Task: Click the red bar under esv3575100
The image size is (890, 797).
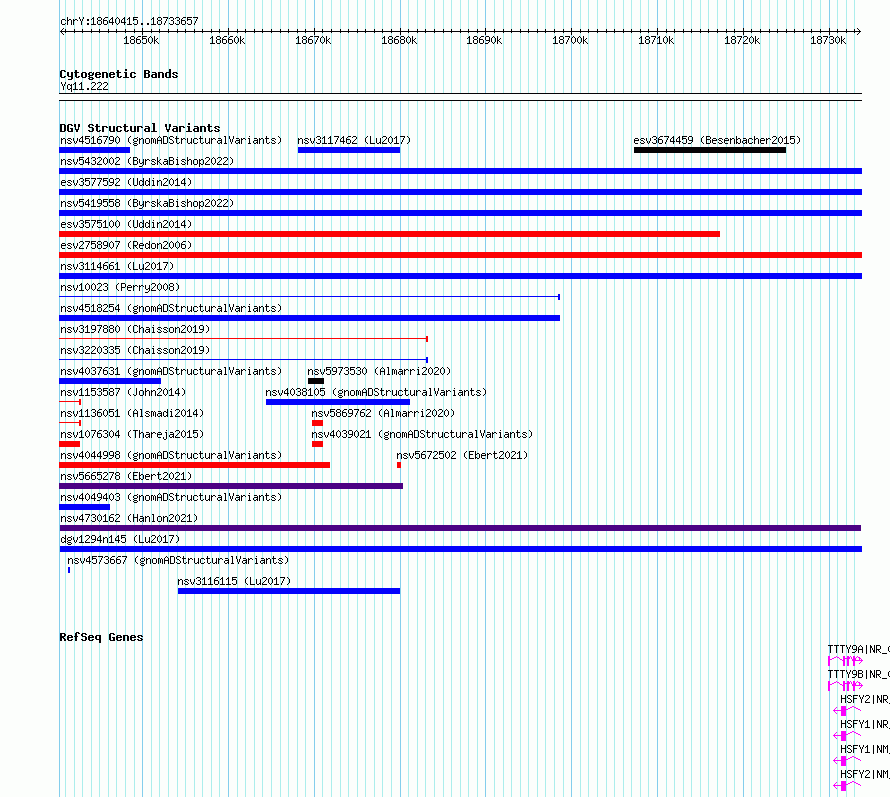Action: coord(389,234)
